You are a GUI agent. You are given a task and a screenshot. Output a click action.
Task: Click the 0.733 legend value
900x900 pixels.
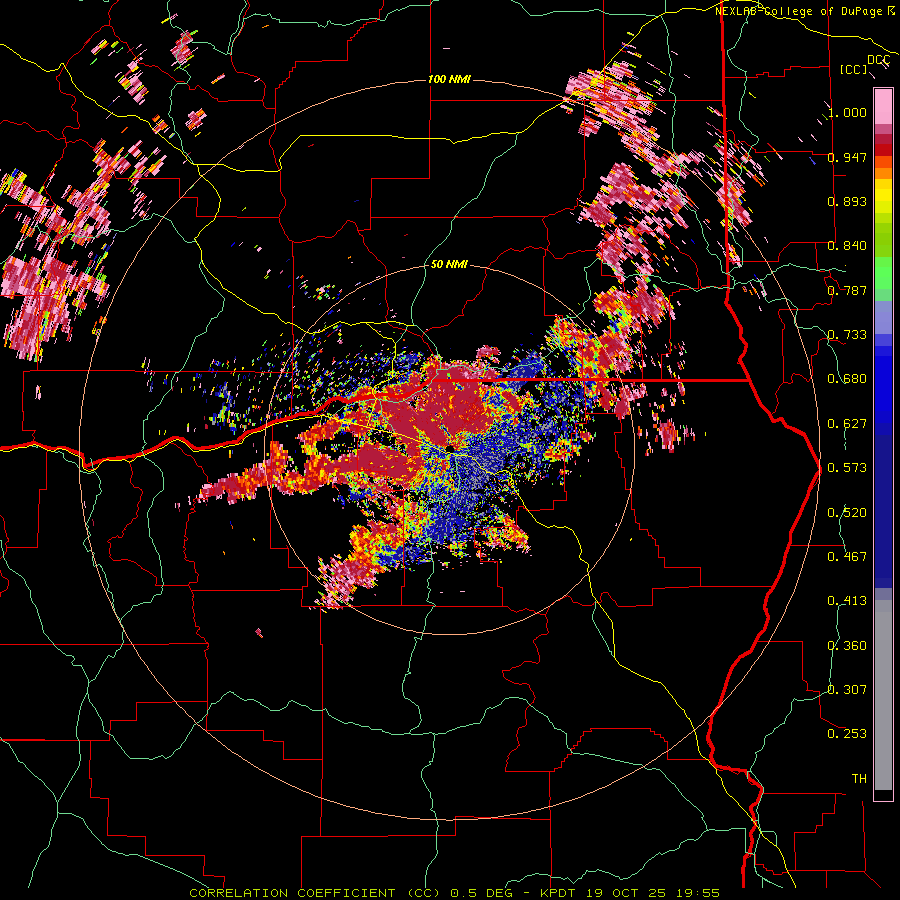[847, 335]
